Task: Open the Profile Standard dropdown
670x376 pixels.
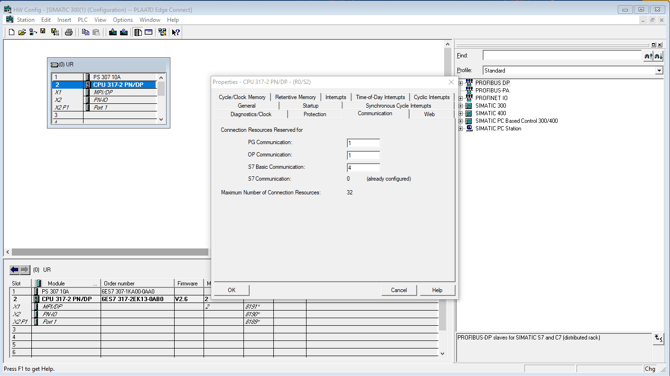Action: (x=659, y=70)
